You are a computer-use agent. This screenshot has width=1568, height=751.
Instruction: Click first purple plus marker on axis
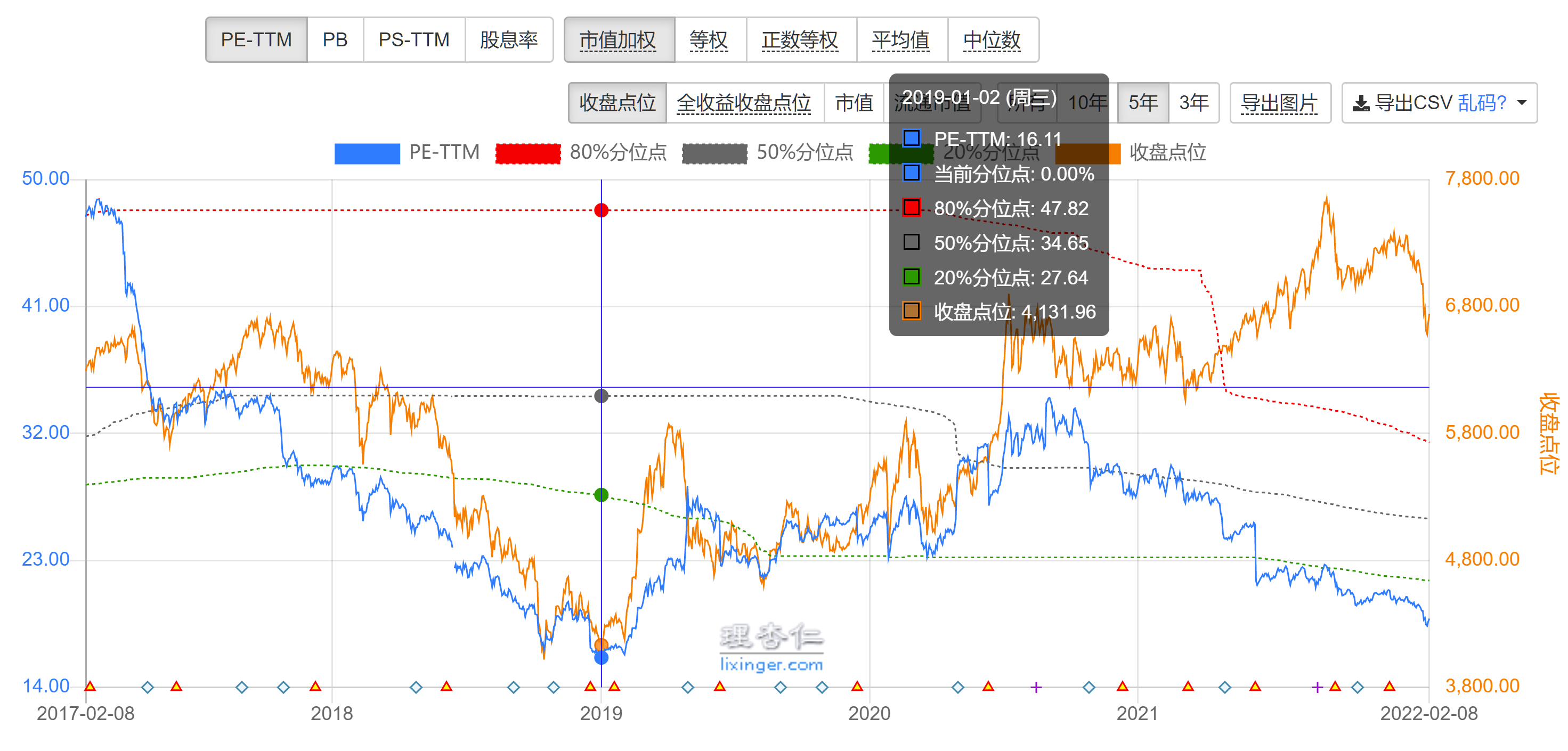(x=1036, y=687)
